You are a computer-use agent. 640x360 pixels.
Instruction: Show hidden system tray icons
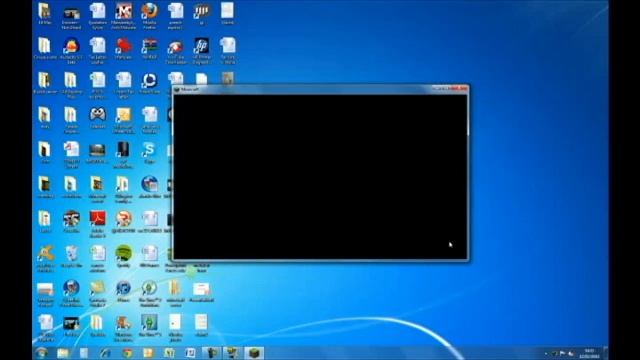coord(546,353)
